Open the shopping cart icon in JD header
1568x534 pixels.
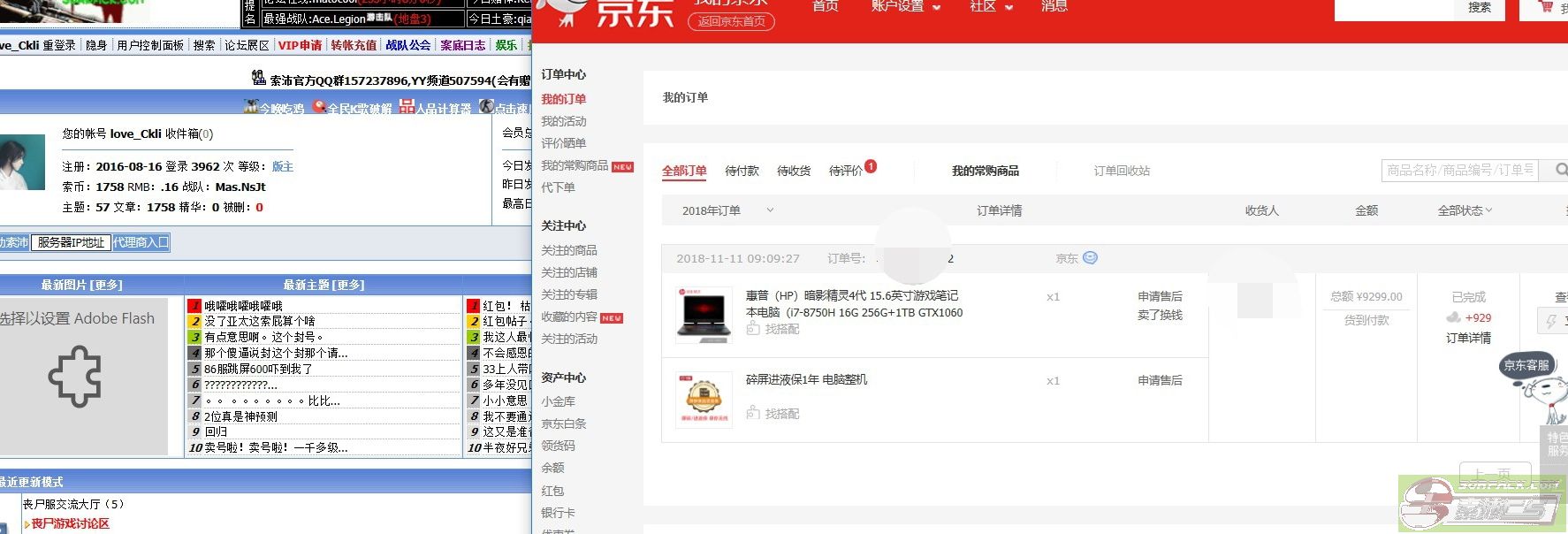1546,6
